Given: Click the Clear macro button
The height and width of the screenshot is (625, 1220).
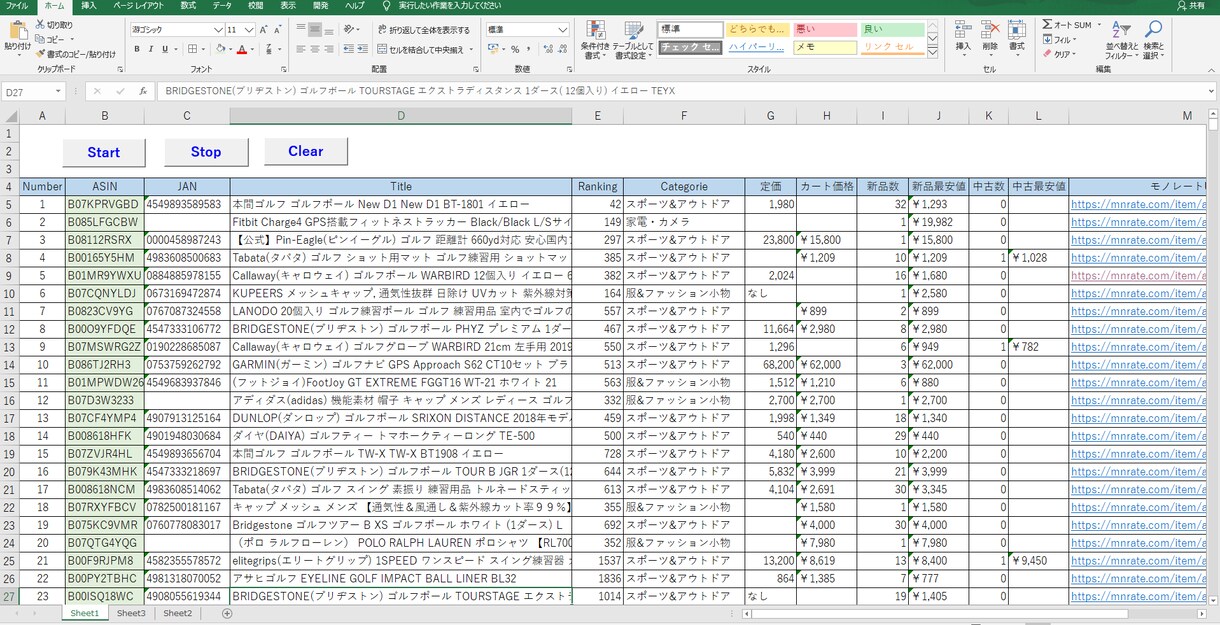Looking at the screenshot, I should coord(306,151).
